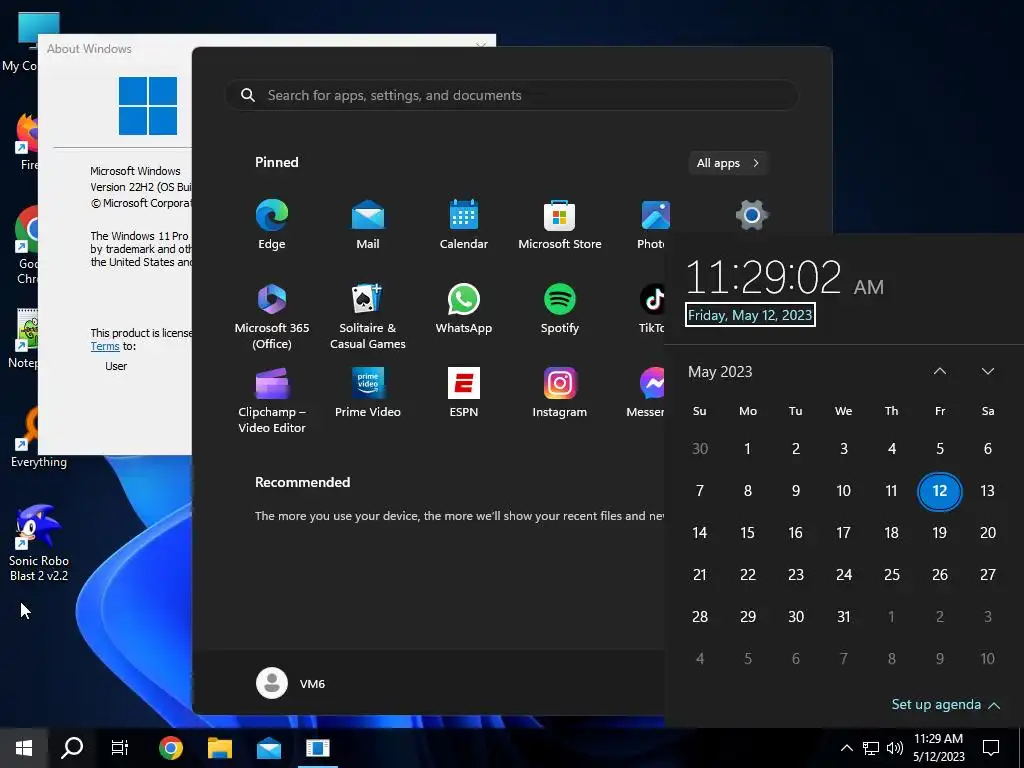The height and width of the screenshot is (768, 1024).
Task: Click the volume speaker tray icon
Action: 895,748
